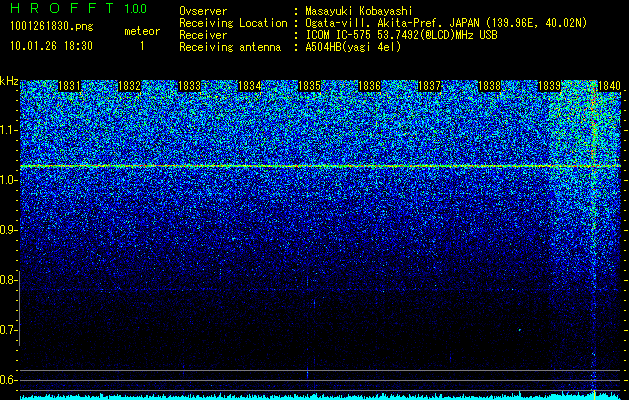The image size is (629, 400).
Task: Click the 1833 time marker
Action: click(189, 86)
